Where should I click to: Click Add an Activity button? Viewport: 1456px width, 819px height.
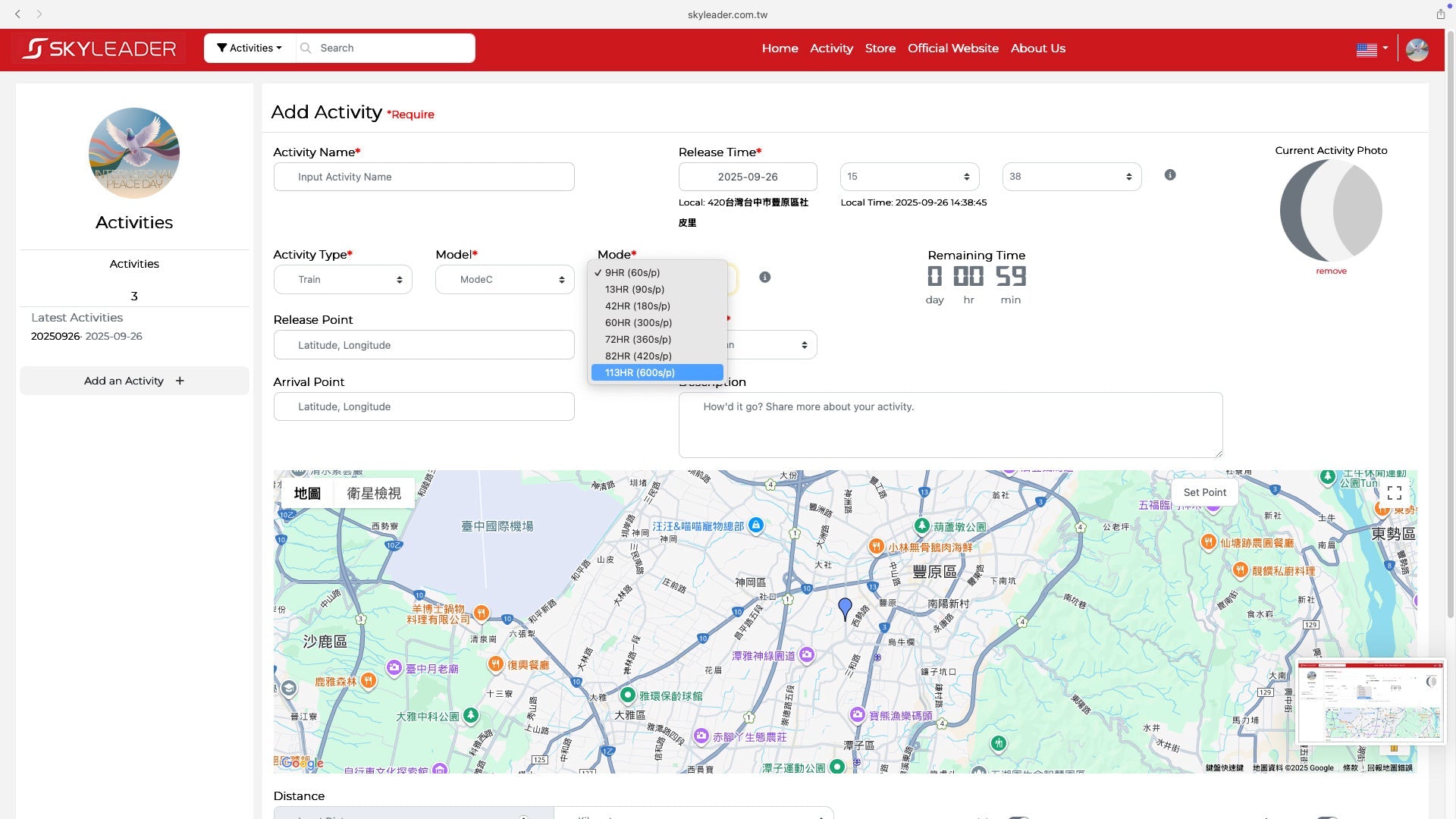134,381
